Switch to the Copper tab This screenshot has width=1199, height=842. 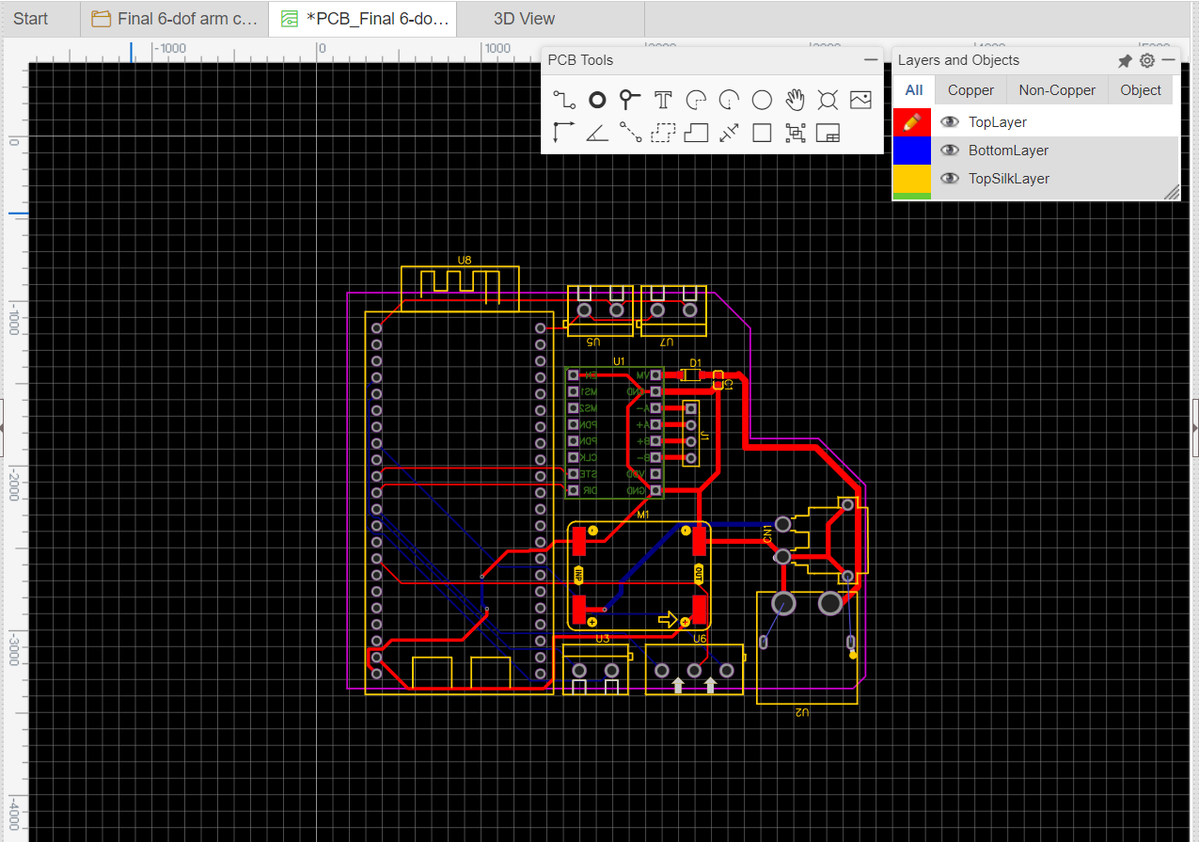[970, 90]
